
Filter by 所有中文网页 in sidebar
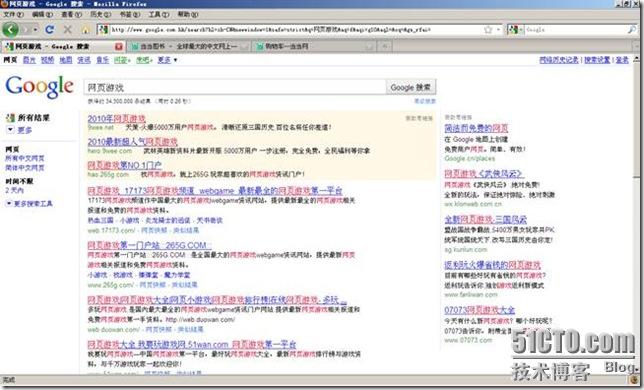[25, 158]
